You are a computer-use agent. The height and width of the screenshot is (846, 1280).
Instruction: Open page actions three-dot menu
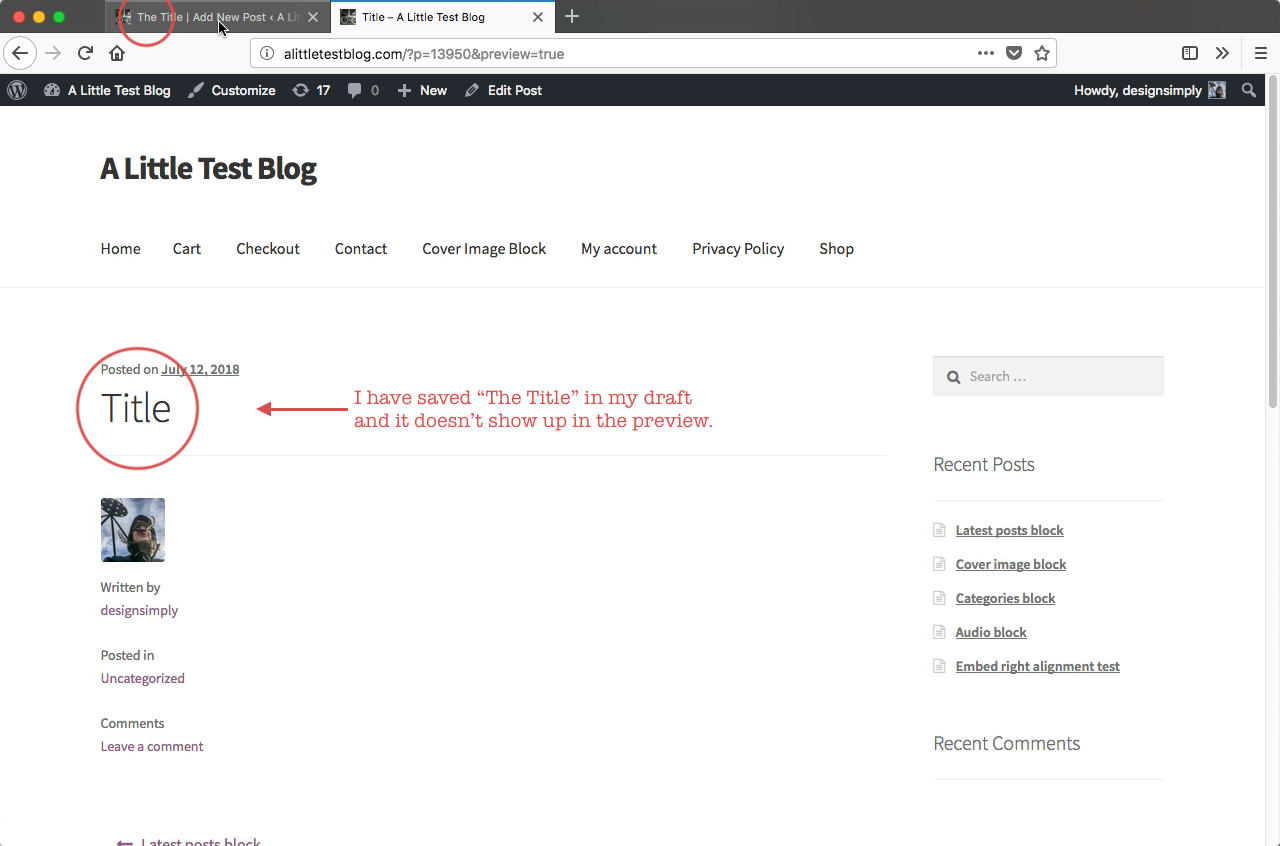pos(986,53)
